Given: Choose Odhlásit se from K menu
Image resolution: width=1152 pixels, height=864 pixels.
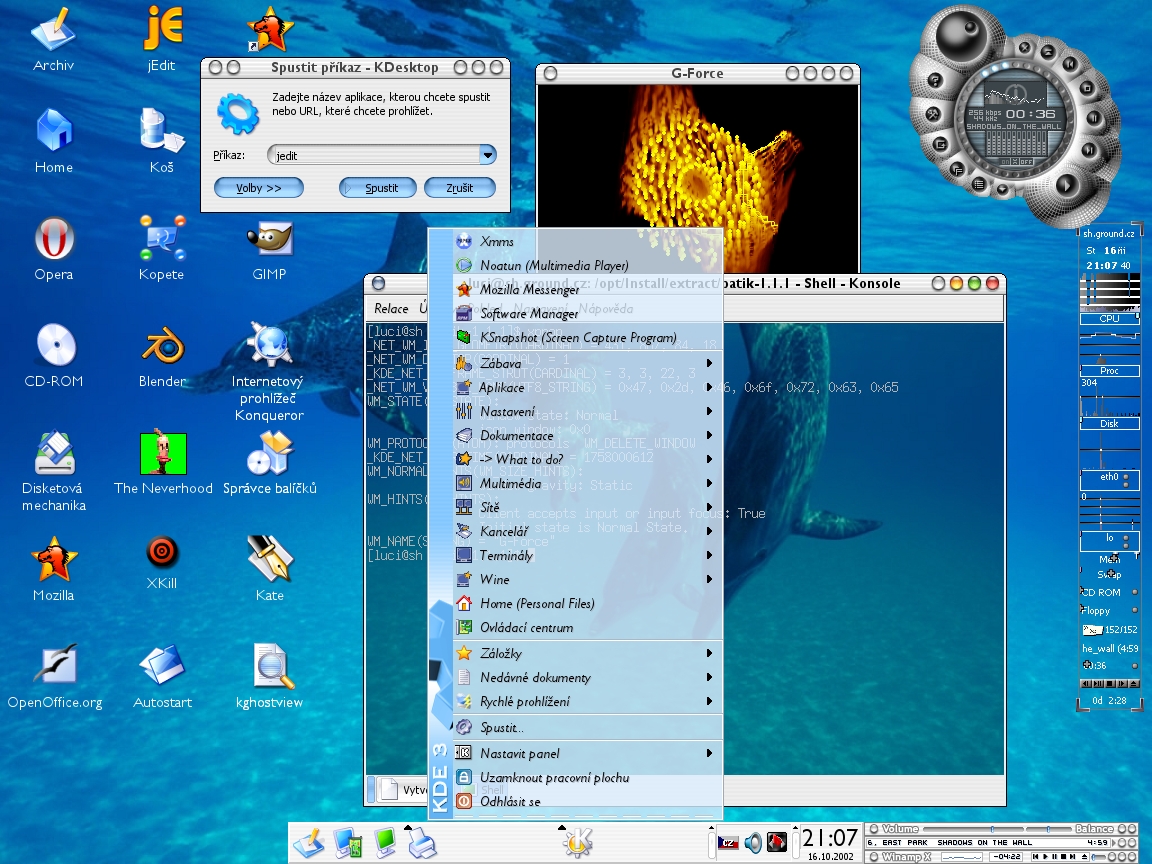Looking at the screenshot, I should 588,802.
